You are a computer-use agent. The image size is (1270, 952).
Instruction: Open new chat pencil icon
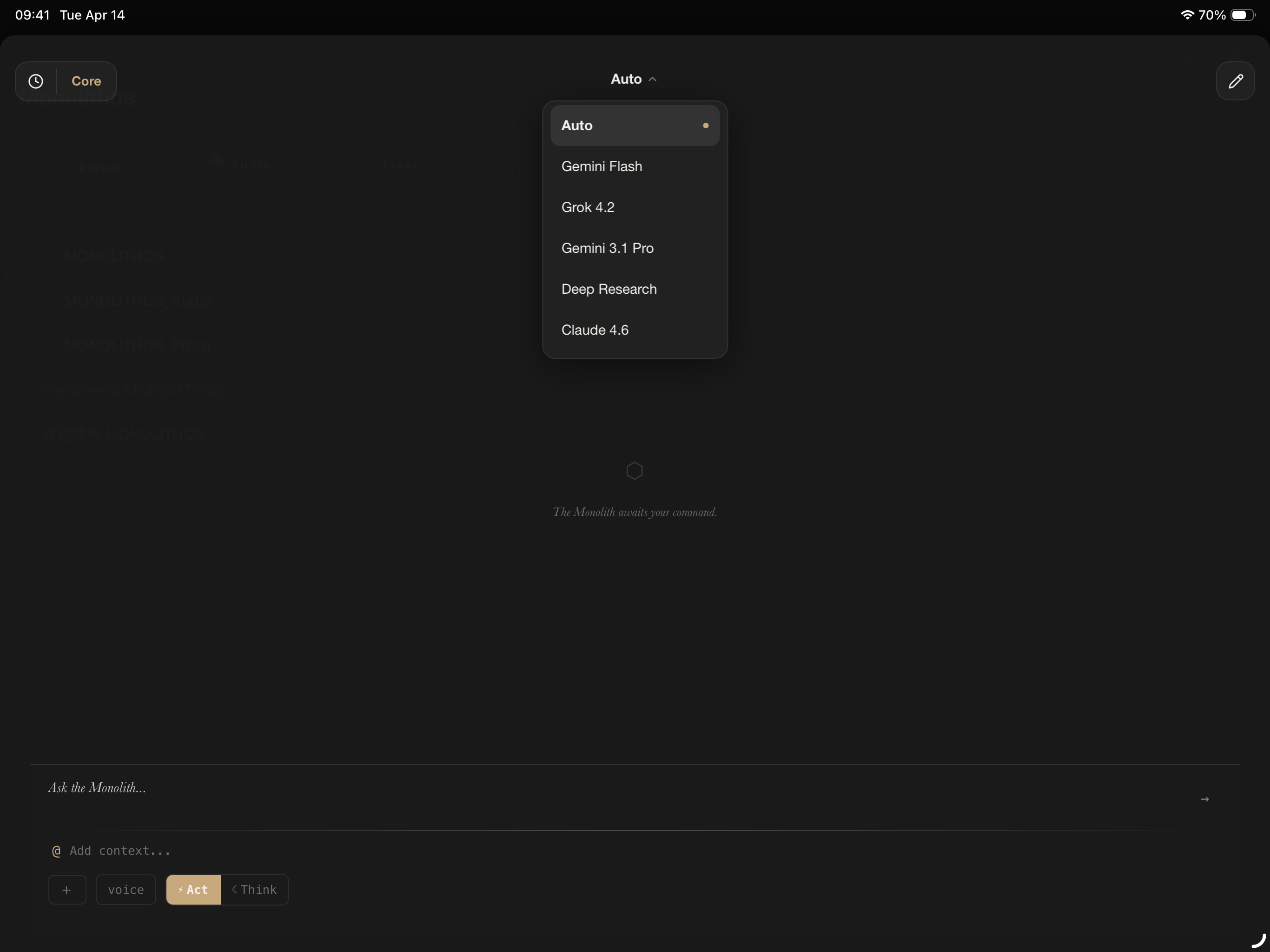coord(1235,81)
